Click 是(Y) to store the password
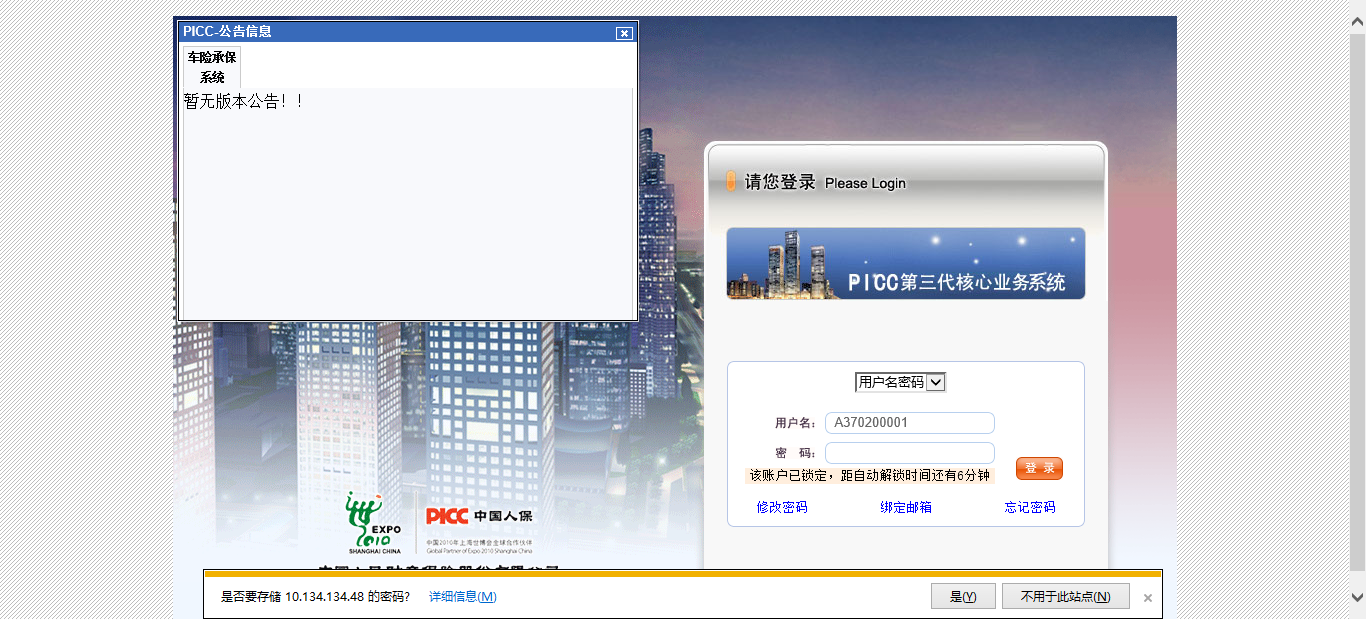Viewport: 1366px width, 619px height. coord(963,596)
